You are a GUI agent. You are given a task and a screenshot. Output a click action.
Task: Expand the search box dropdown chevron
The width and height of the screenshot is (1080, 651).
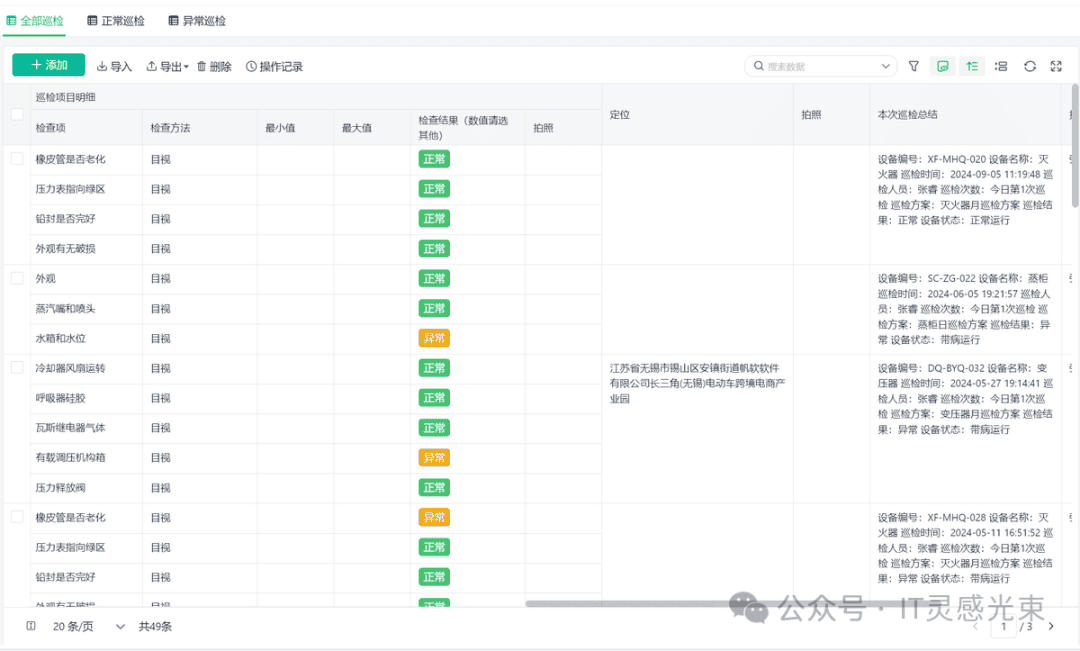click(x=886, y=66)
